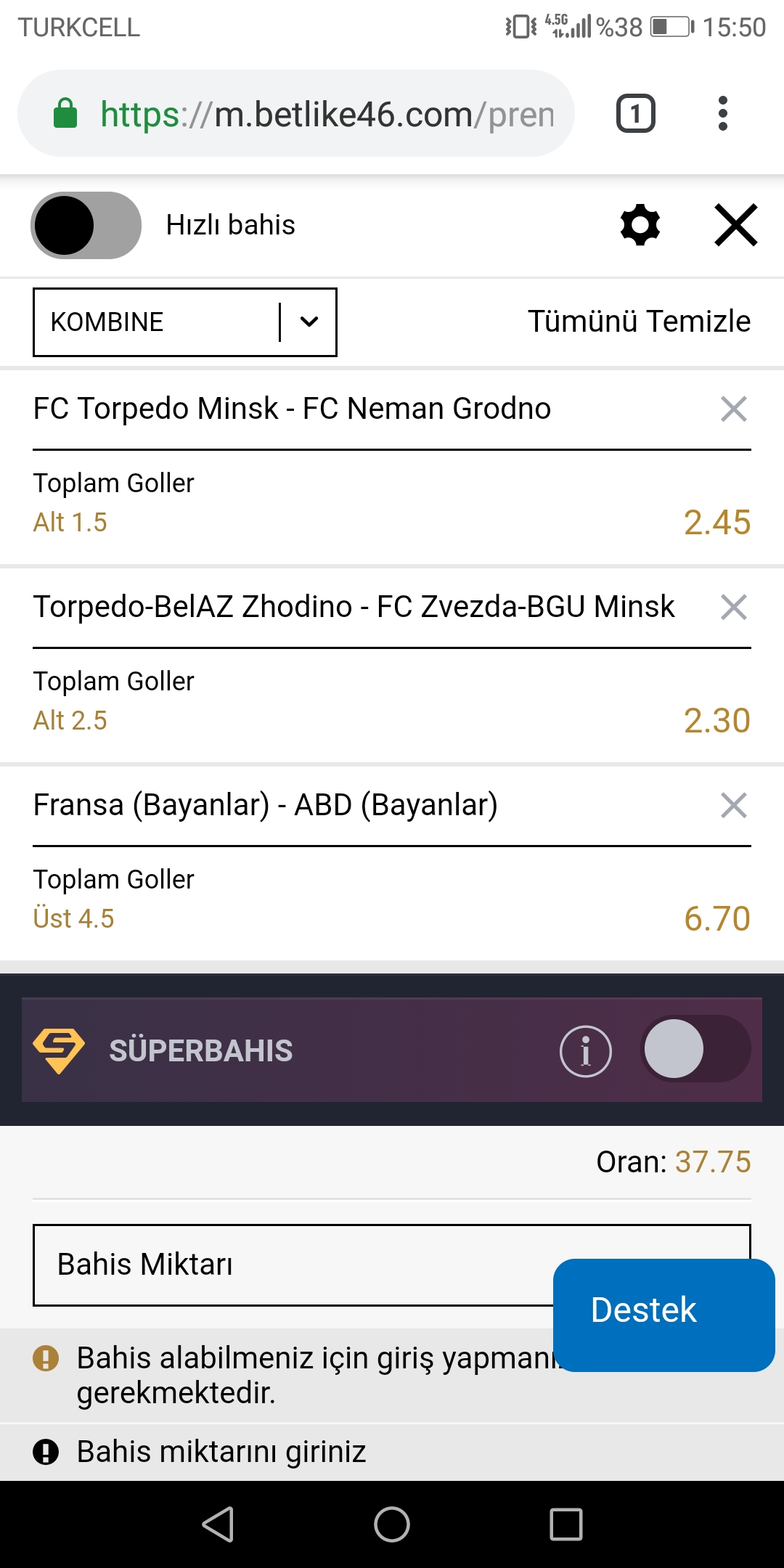Screen dimensions: 784x1568
Task: Tap the Süperbahis logo icon
Action: coord(59,1050)
